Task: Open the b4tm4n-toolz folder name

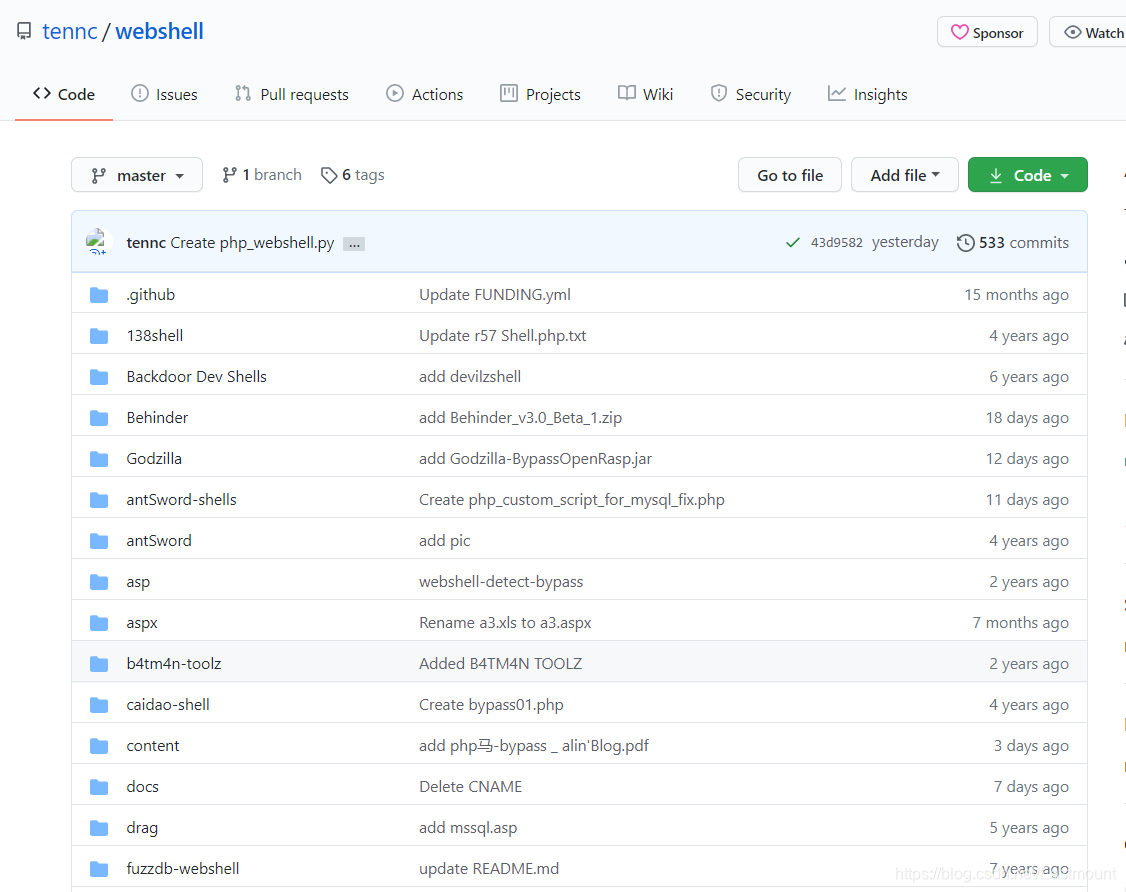Action: click(x=174, y=664)
